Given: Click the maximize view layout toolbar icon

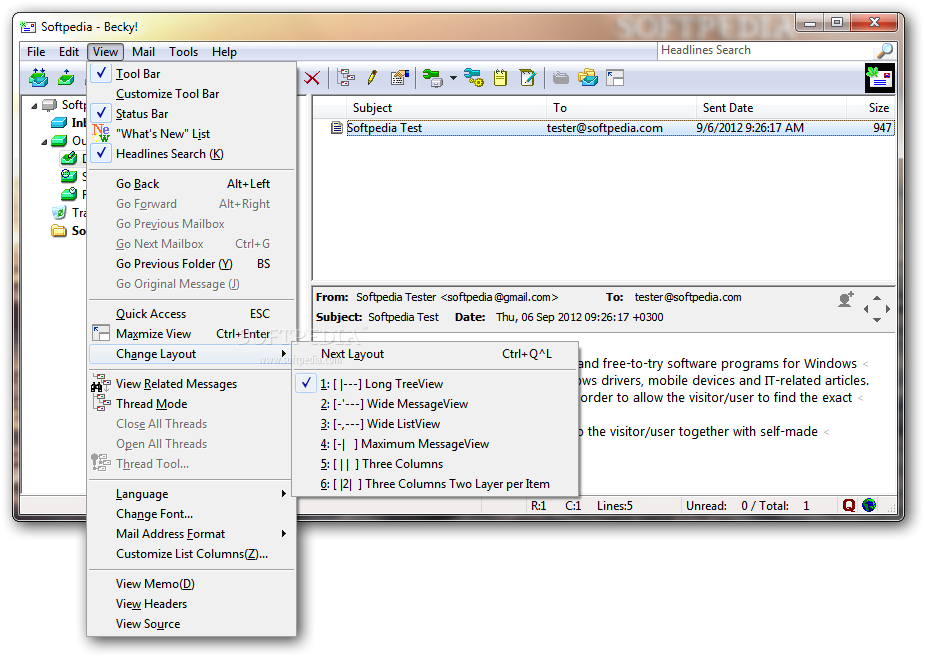Looking at the screenshot, I should point(615,78).
